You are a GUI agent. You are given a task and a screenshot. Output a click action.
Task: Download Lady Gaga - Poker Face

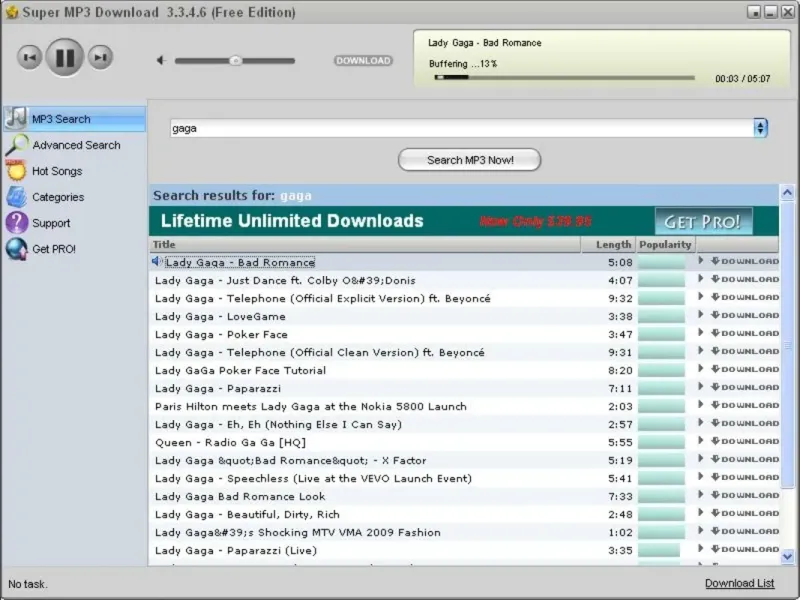[745, 333]
